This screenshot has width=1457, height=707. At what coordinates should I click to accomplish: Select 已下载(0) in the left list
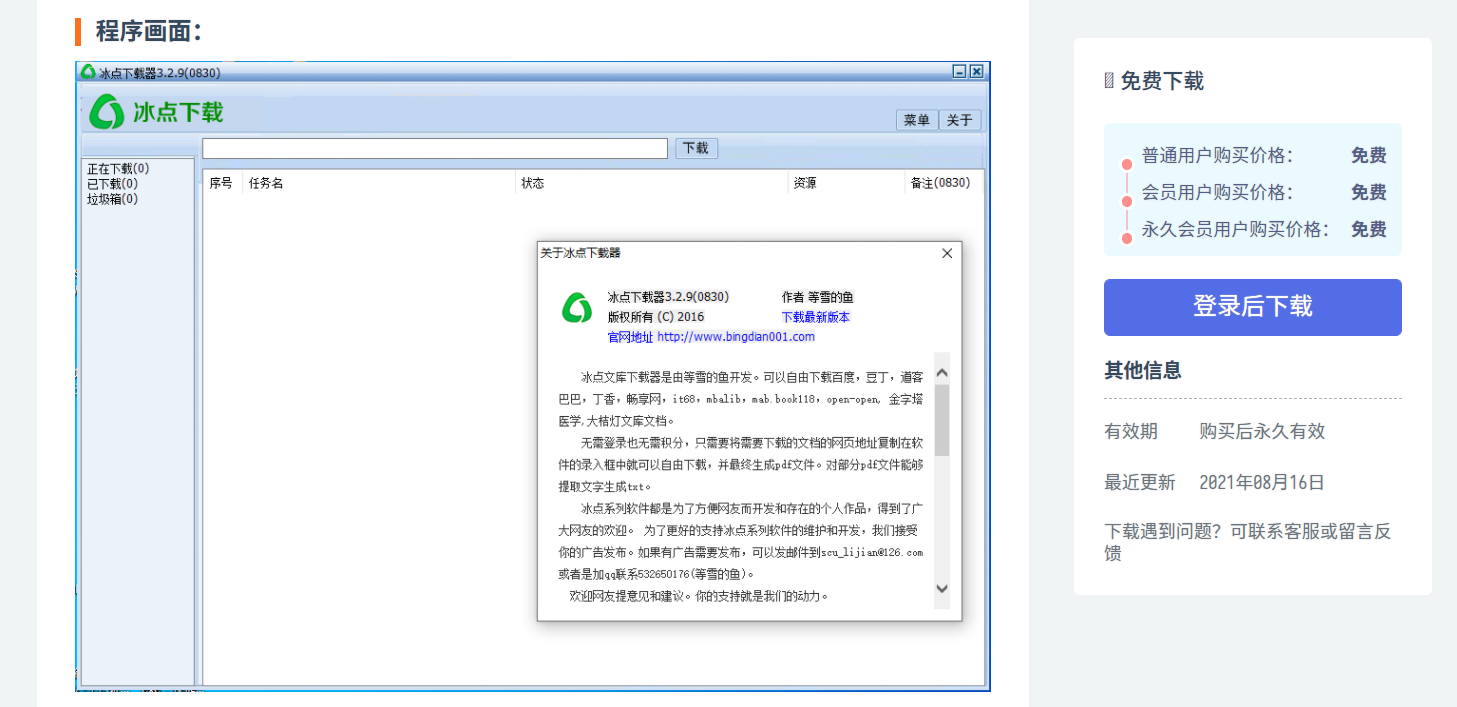112,184
